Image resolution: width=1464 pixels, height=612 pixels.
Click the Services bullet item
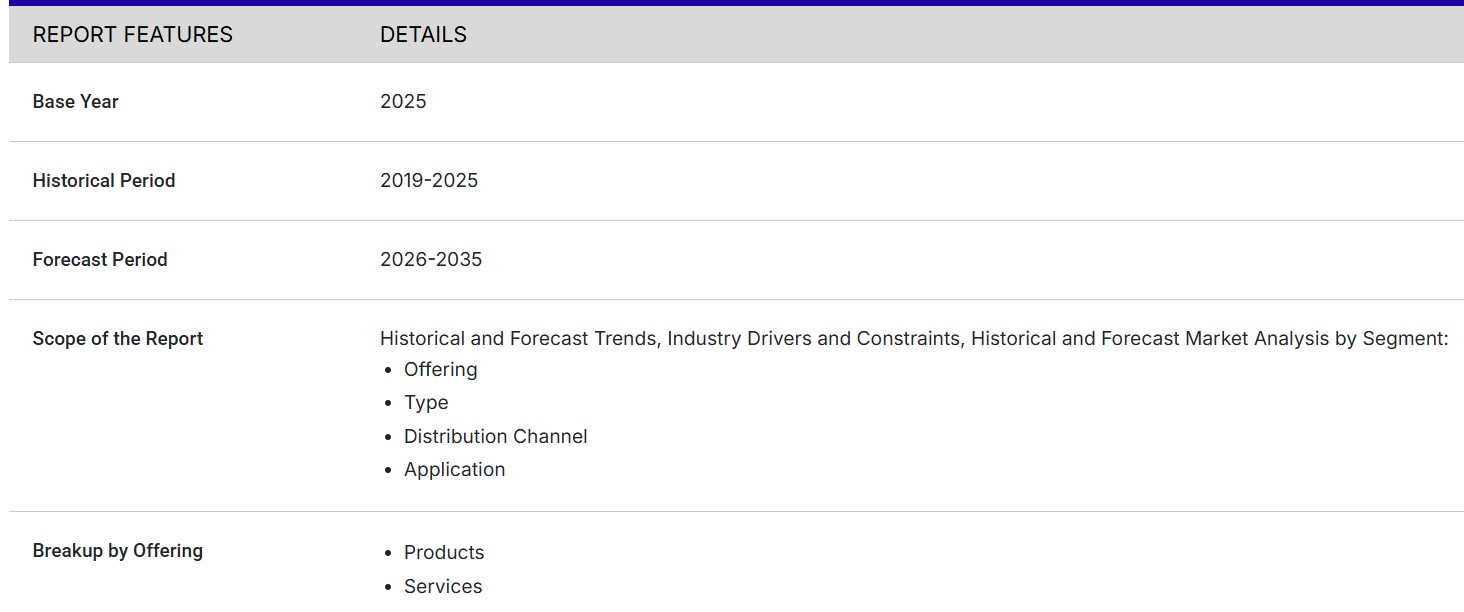pos(443,587)
